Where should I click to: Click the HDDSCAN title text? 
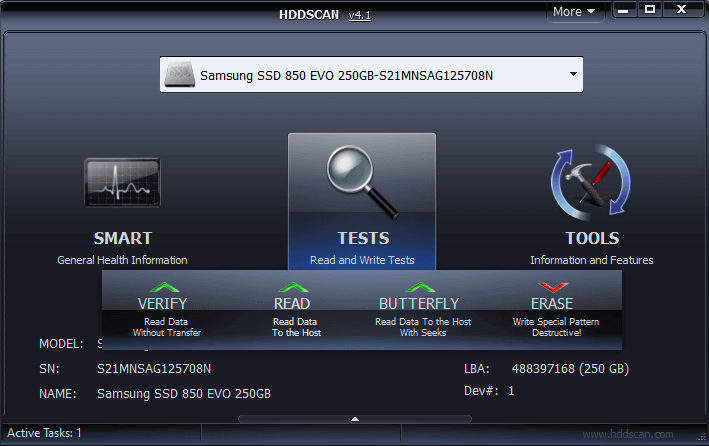pyautogui.click(x=309, y=15)
